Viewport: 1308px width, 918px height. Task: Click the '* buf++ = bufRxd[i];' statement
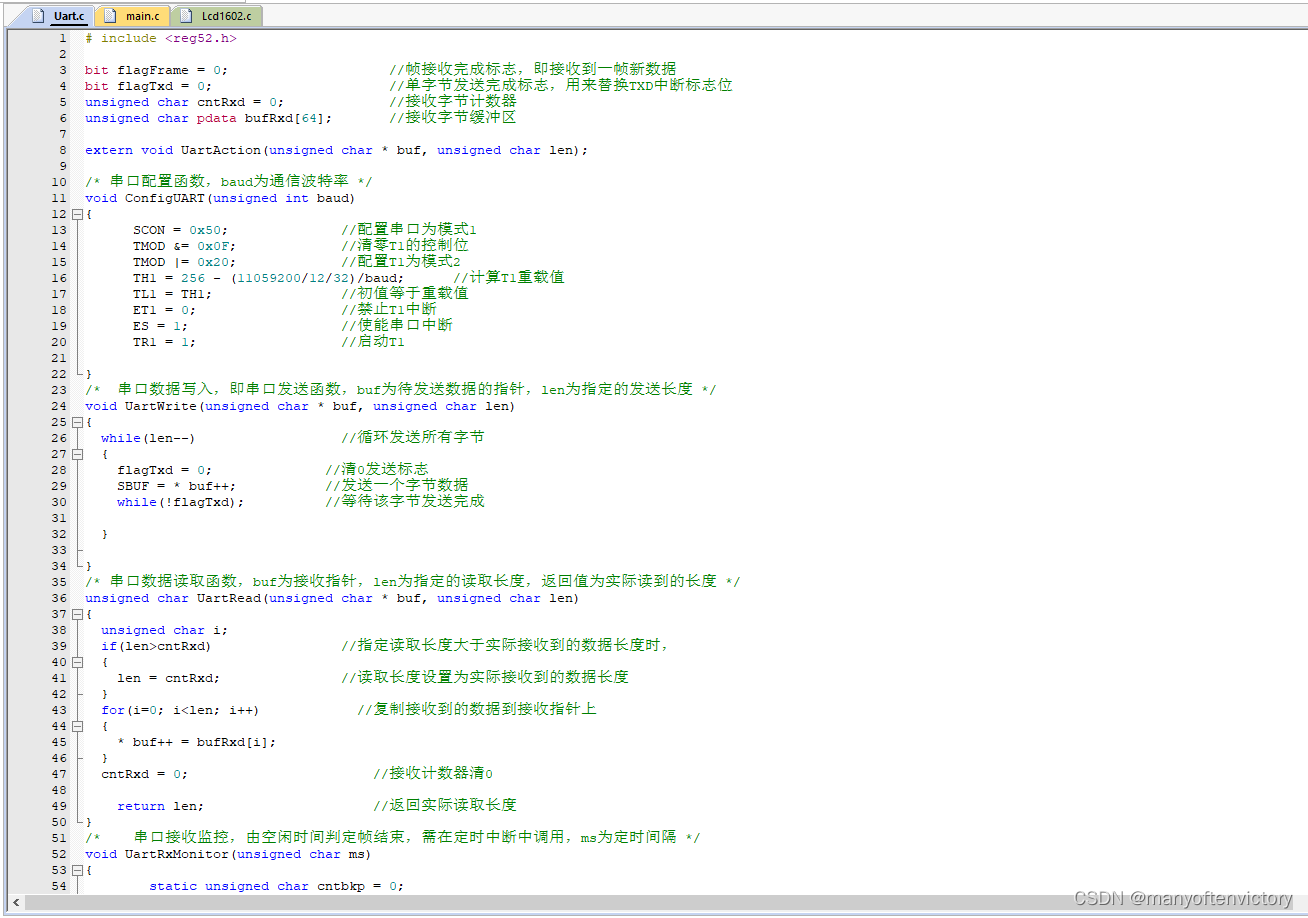[196, 742]
